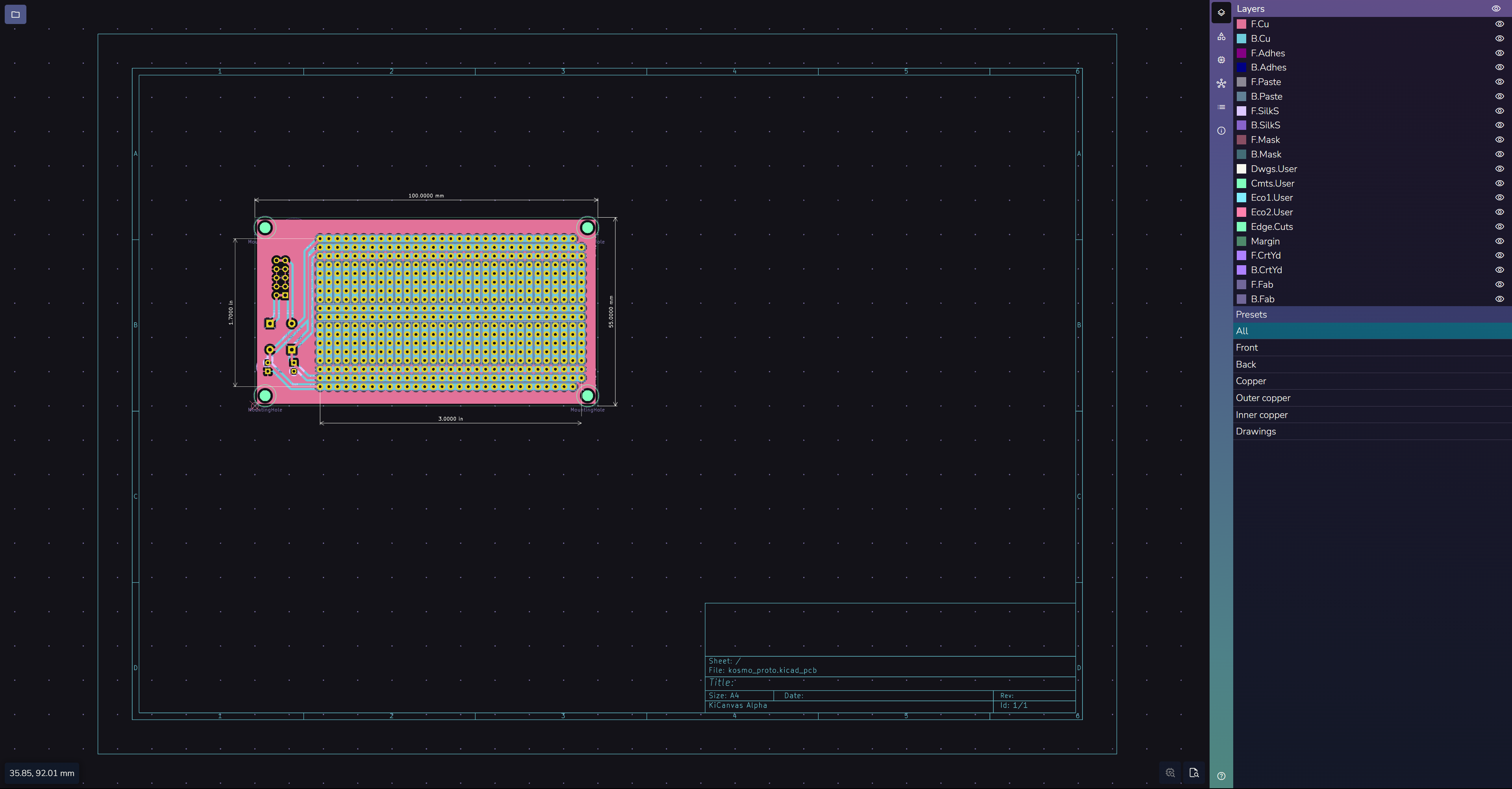Apply the Drawings preset
1512x789 pixels.
coord(1256,431)
